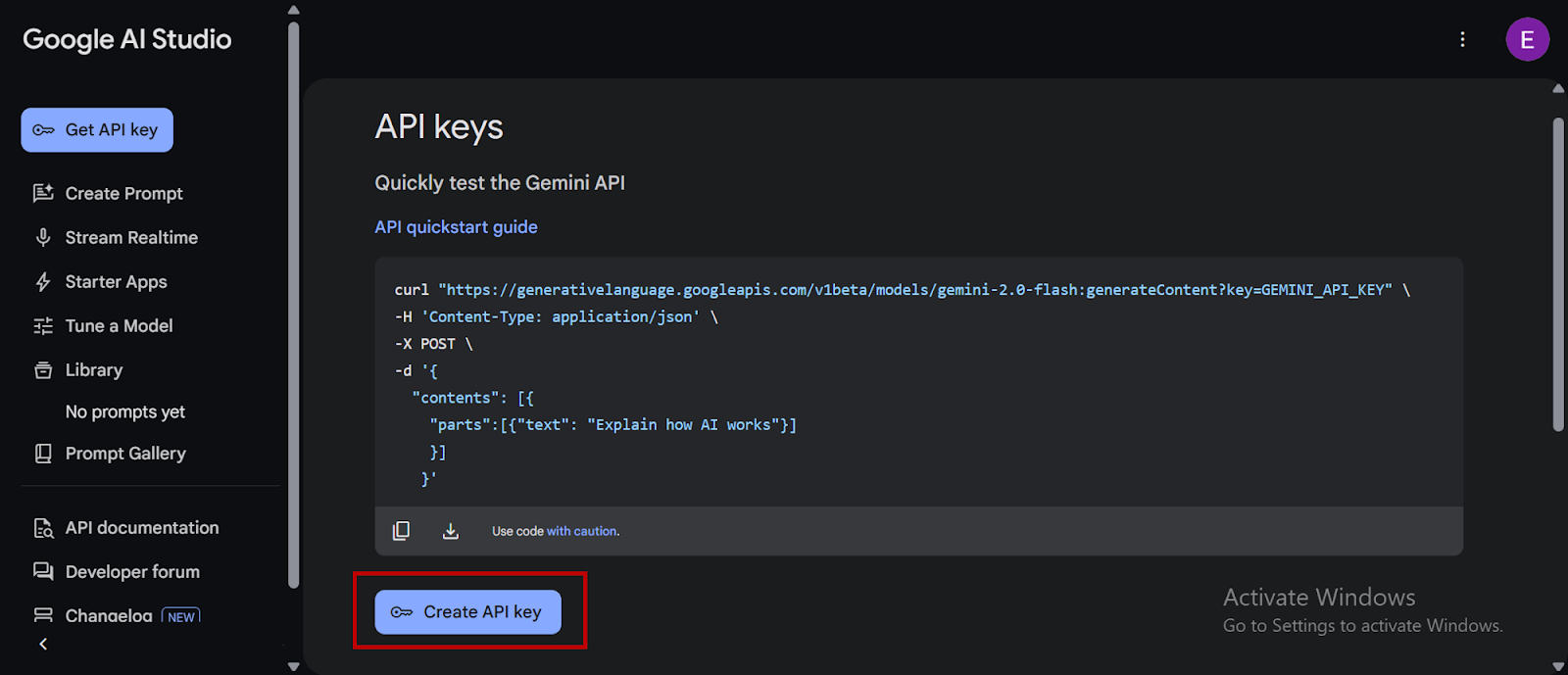
Task: Open Tune a Model
Action: click(x=119, y=326)
